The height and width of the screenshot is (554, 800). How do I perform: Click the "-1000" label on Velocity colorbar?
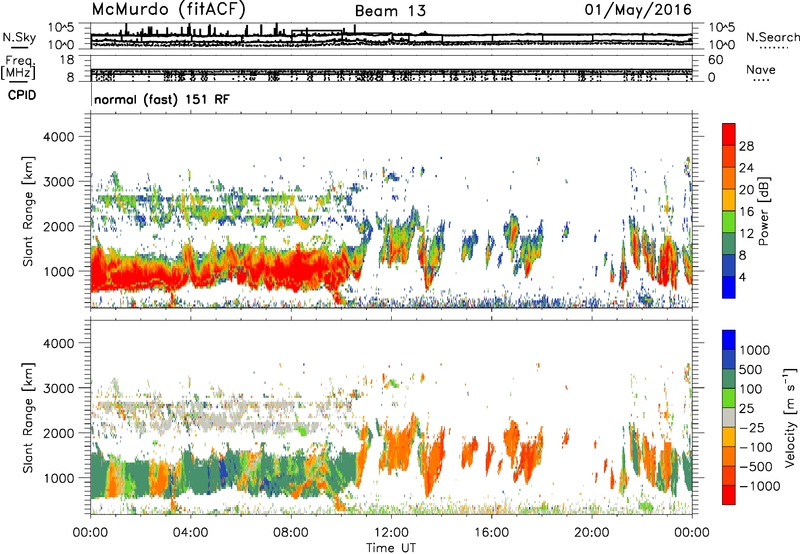[759, 486]
